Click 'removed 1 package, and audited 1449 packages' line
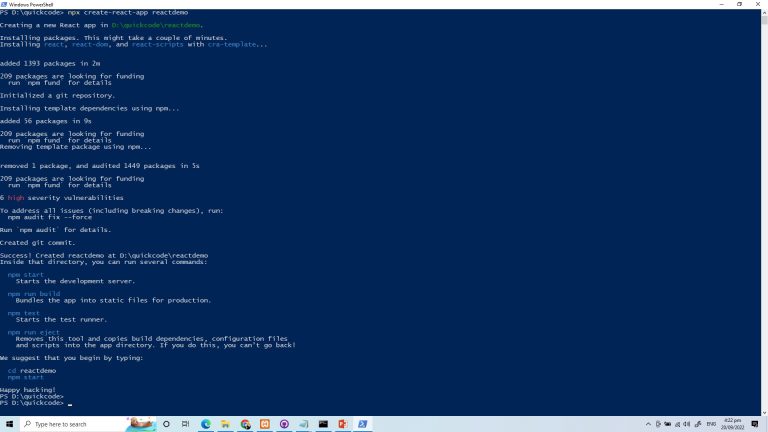 [x=99, y=166]
